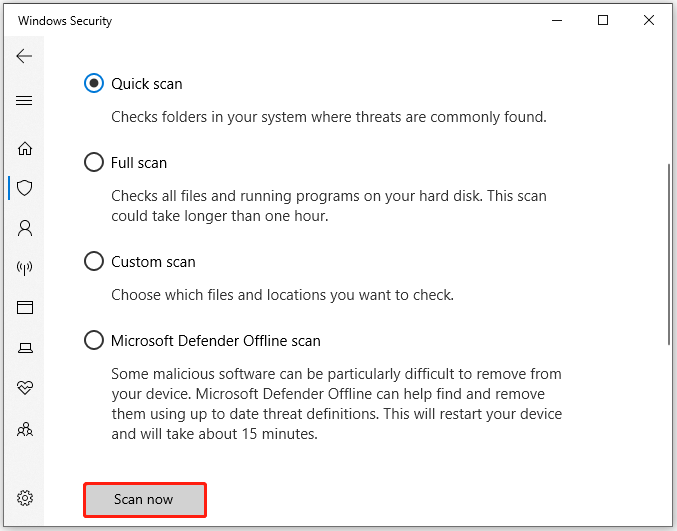Open the hamburger navigation menu
677x531 pixels.
[24, 101]
